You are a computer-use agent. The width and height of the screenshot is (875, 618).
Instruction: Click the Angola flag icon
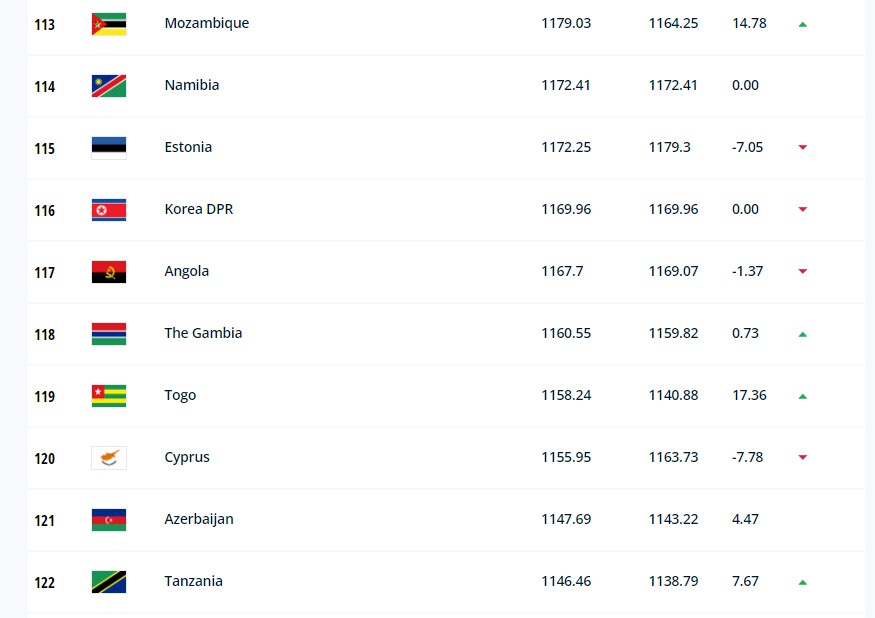click(109, 272)
